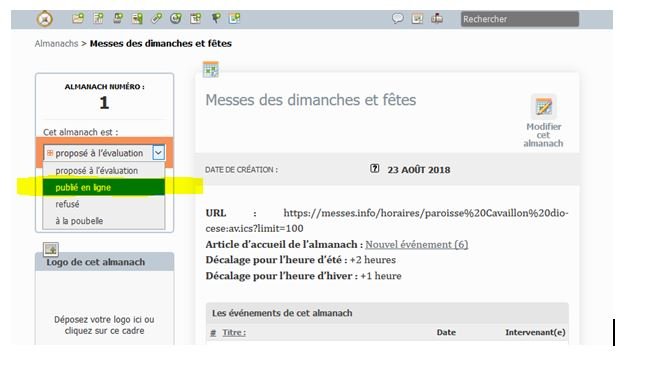
Task: Select 'à la poubelle' status
Action: click(x=104, y=221)
